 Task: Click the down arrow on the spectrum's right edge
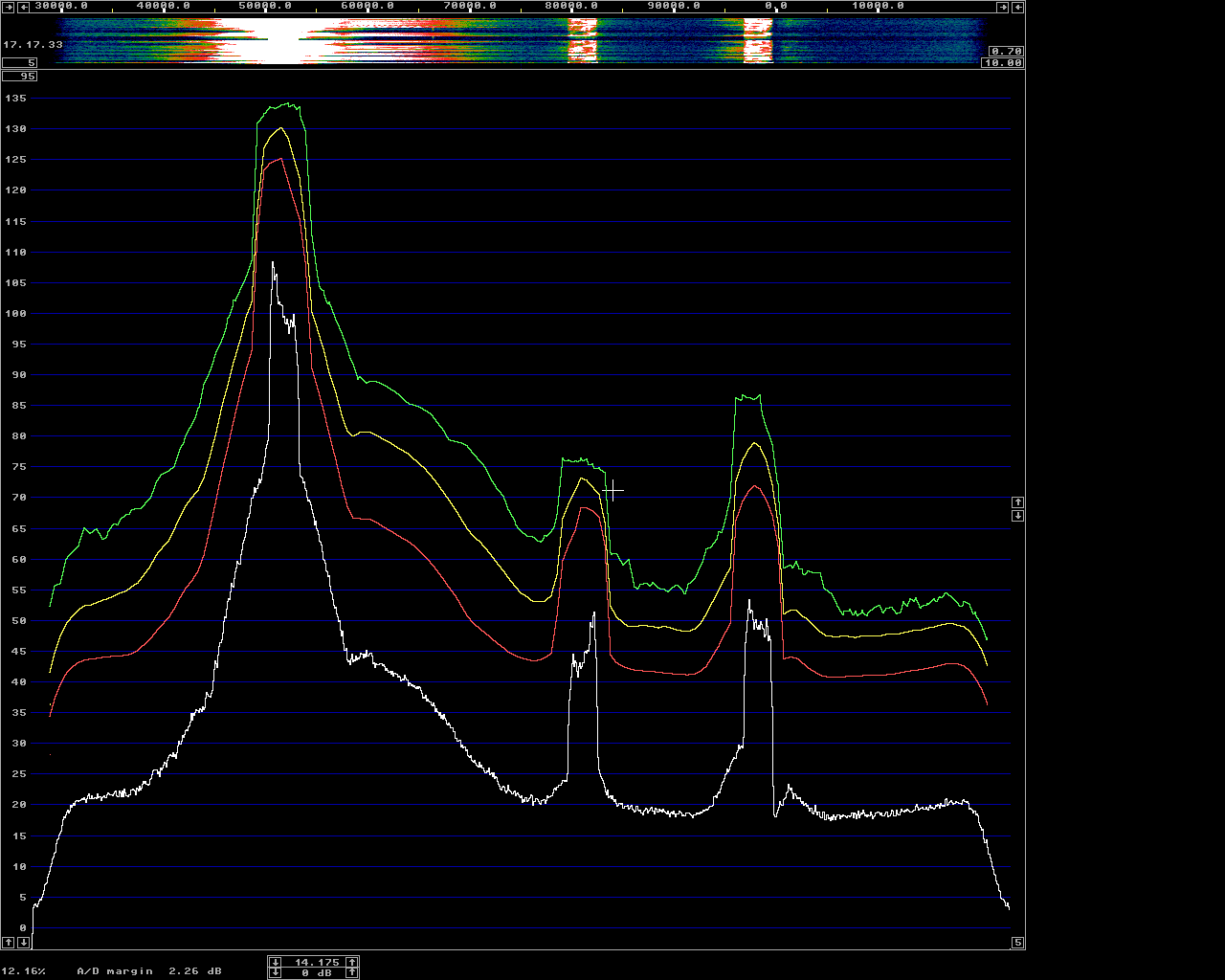coord(1018,515)
